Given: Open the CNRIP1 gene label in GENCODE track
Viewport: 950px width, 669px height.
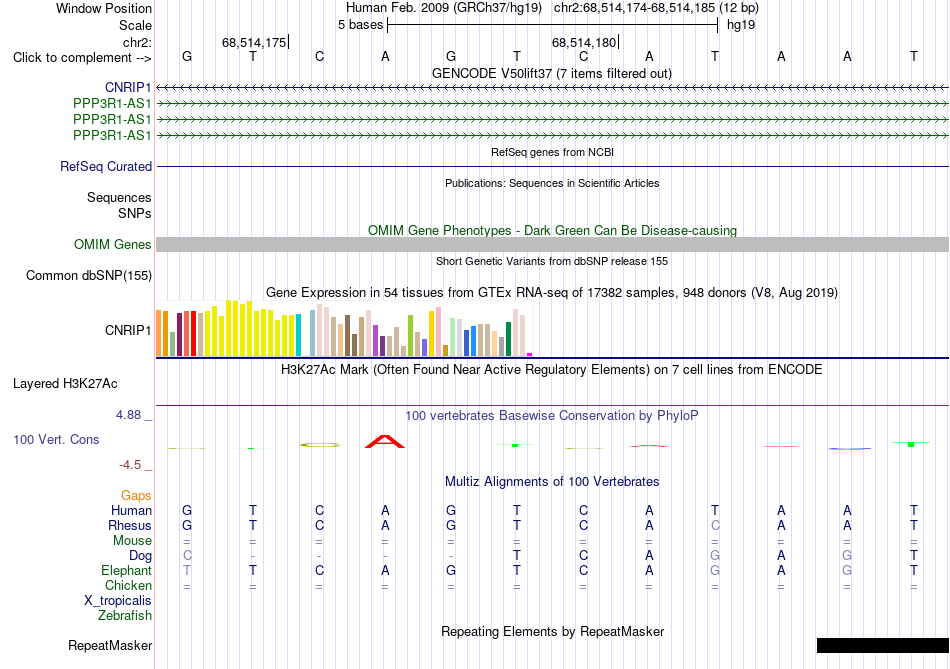Looking at the screenshot, I should point(128,88).
